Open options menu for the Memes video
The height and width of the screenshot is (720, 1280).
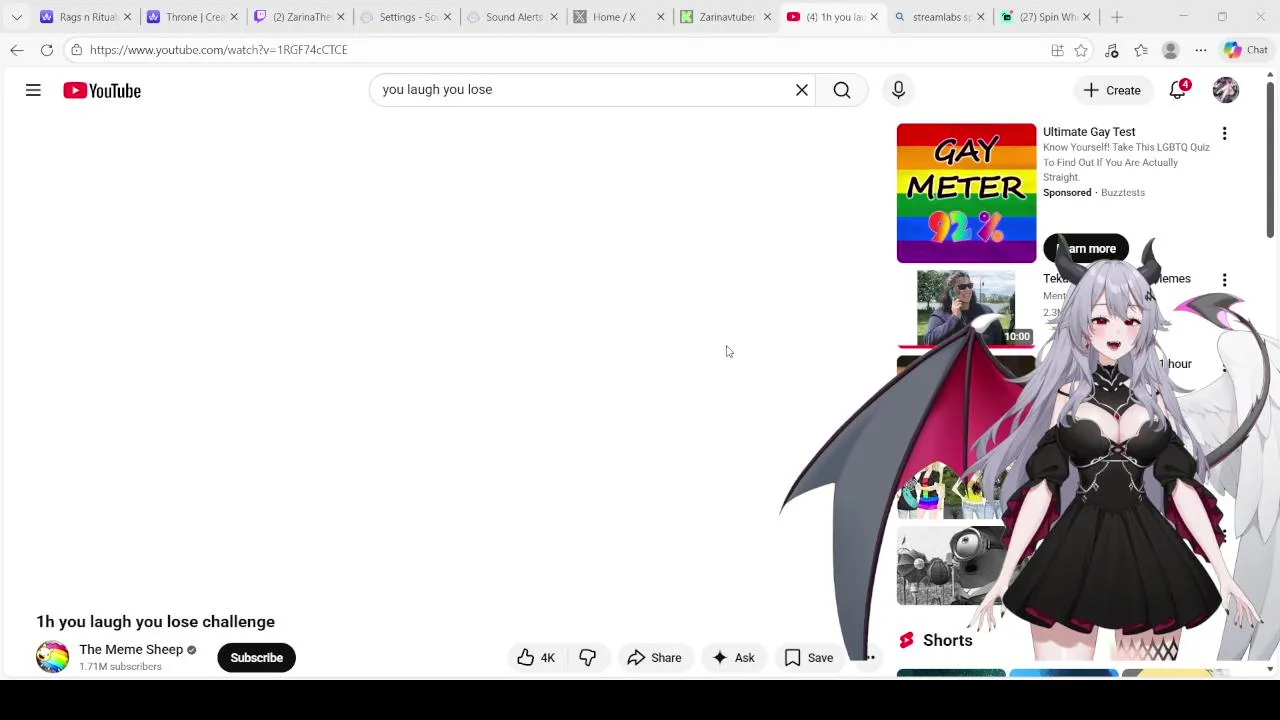(x=1224, y=280)
